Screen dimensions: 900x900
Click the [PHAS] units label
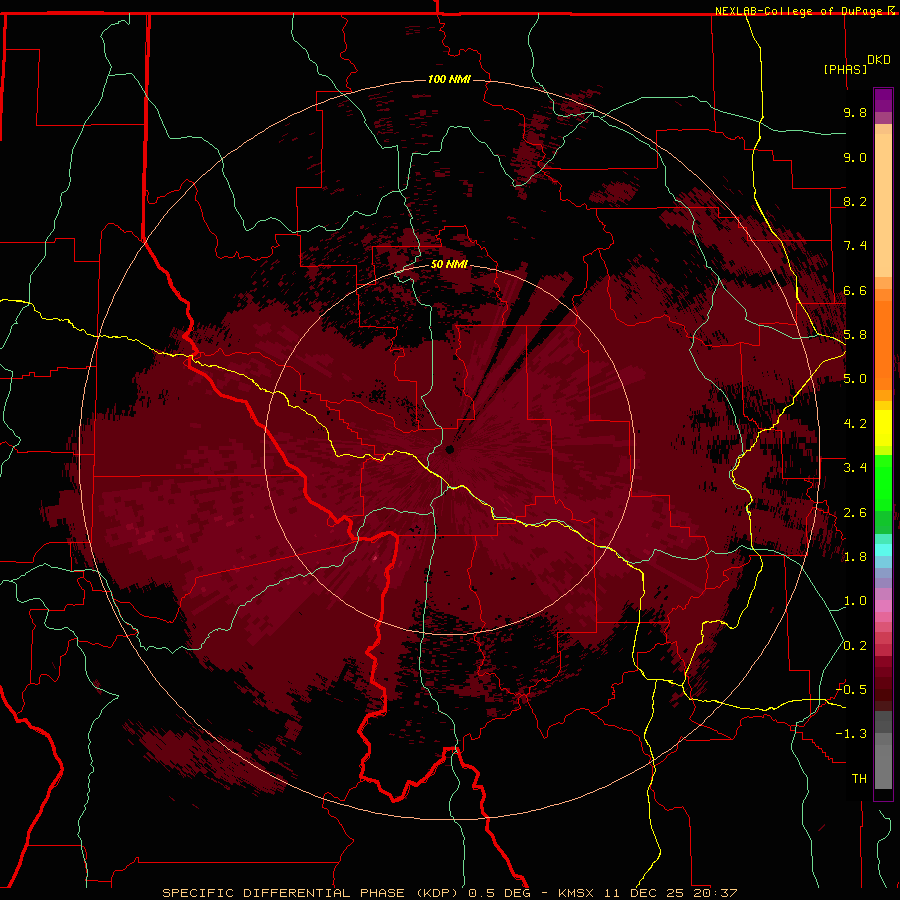pyautogui.click(x=845, y=69)
